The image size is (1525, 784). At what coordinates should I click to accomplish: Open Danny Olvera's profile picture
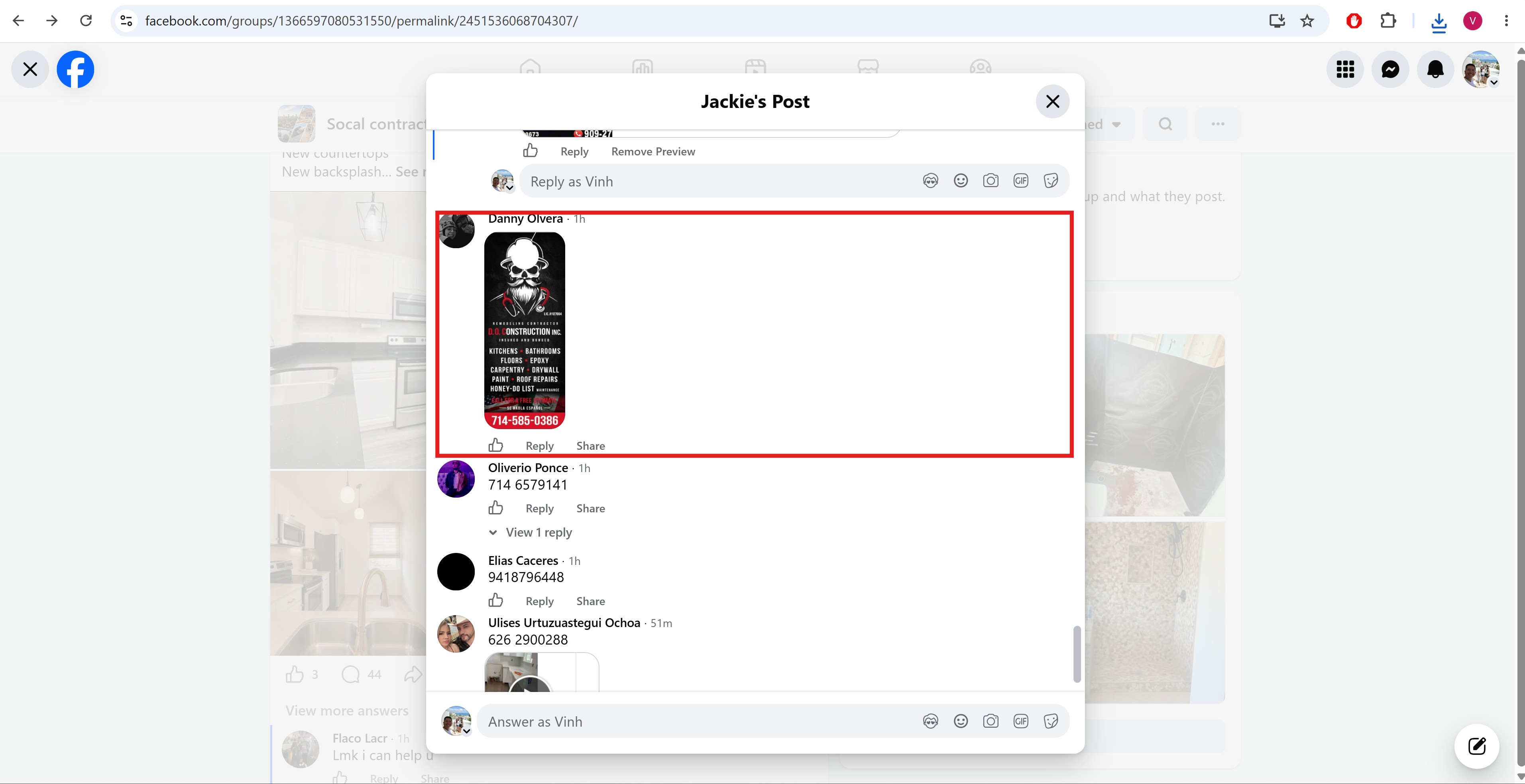click(456, 230)
